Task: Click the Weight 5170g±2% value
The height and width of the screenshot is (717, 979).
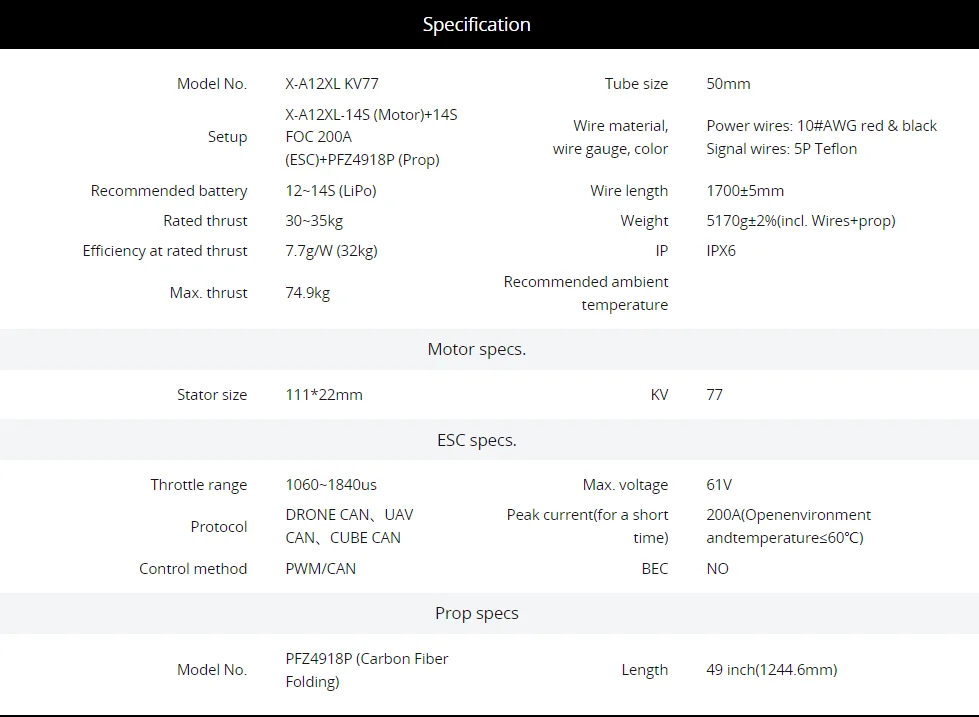Action: point(800,221)
